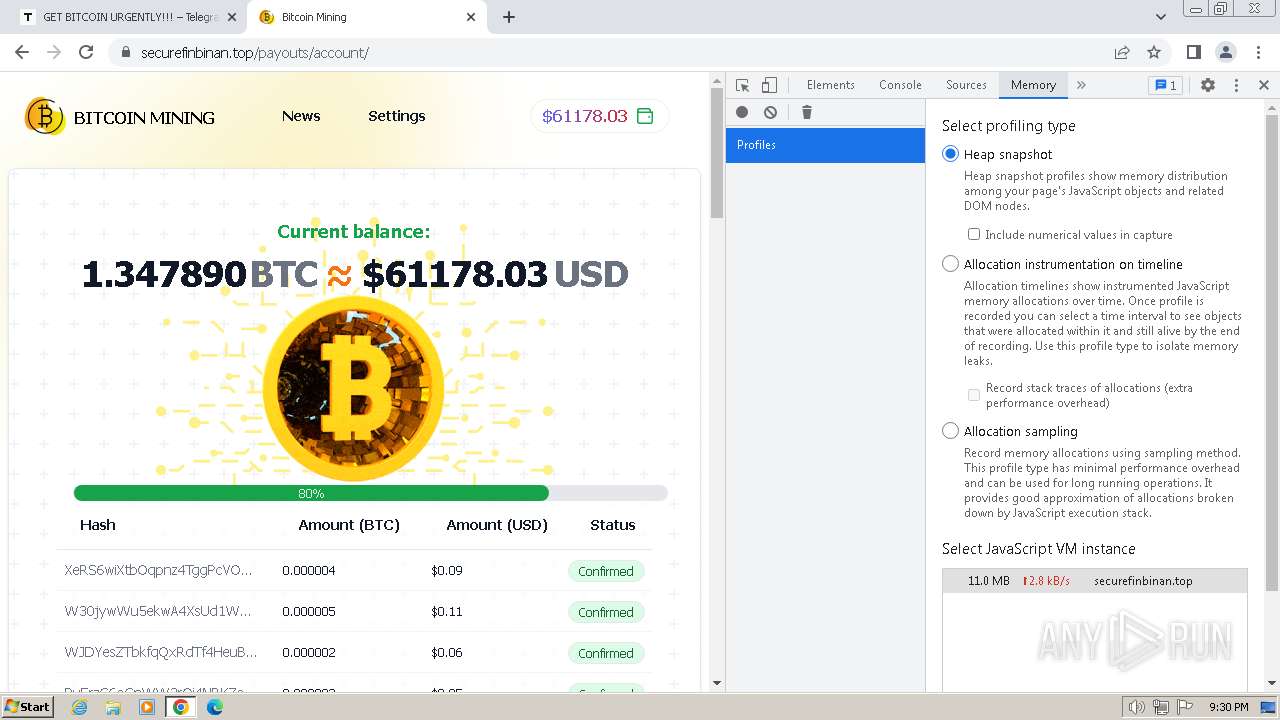Switch to Console tab
The width and height of the screenshot is (1280, 720).
coord(900,85)
